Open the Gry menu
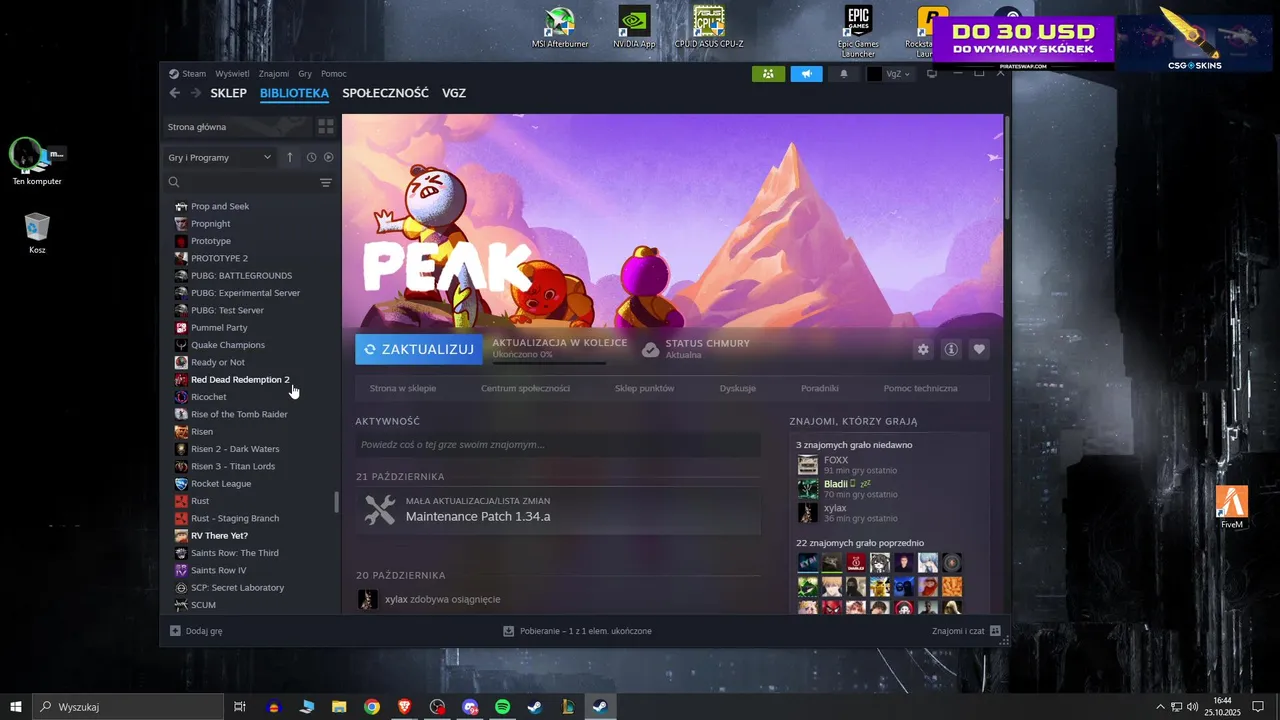Image resolution: width=1280 pixels, height=720 pixels. coord(305,74)
